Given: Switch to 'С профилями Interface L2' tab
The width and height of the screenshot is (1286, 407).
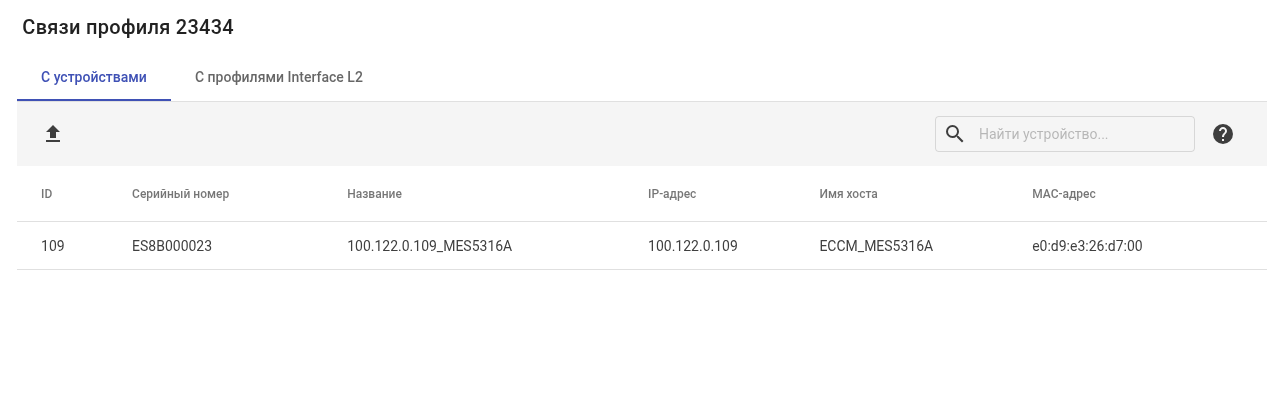Looking at the screenshot, I should coord(278,77).
